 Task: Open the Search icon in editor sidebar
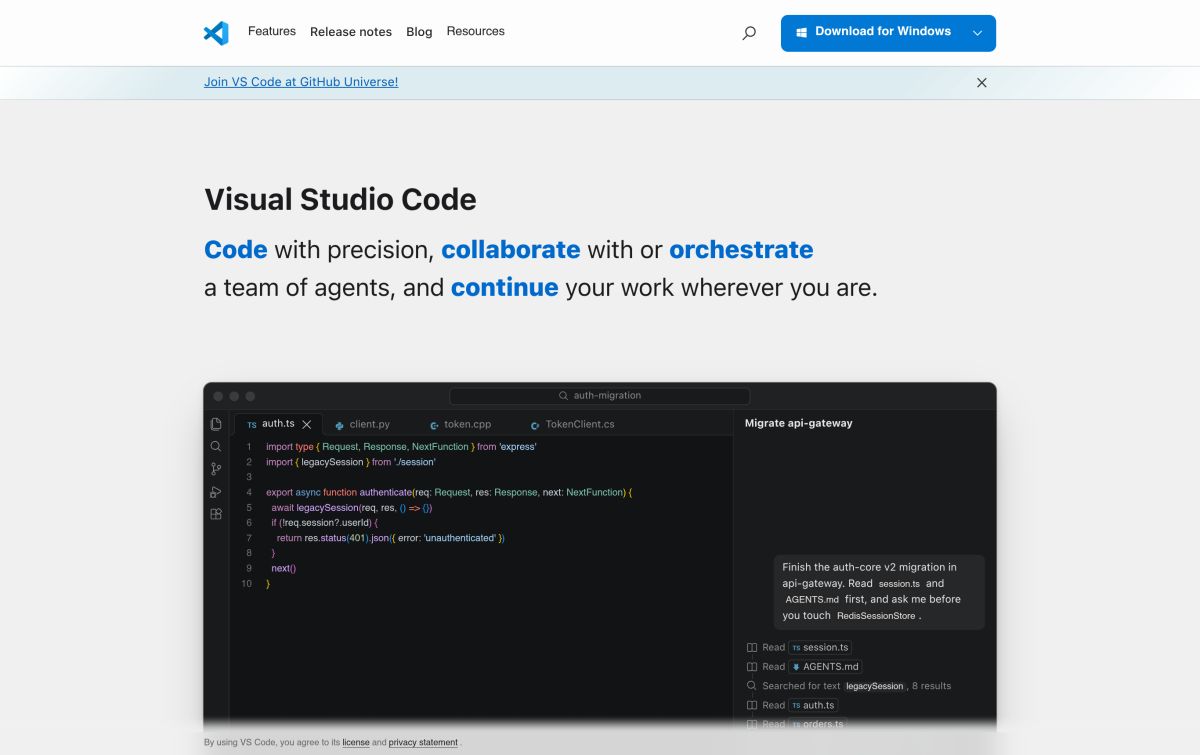point(216,446)
